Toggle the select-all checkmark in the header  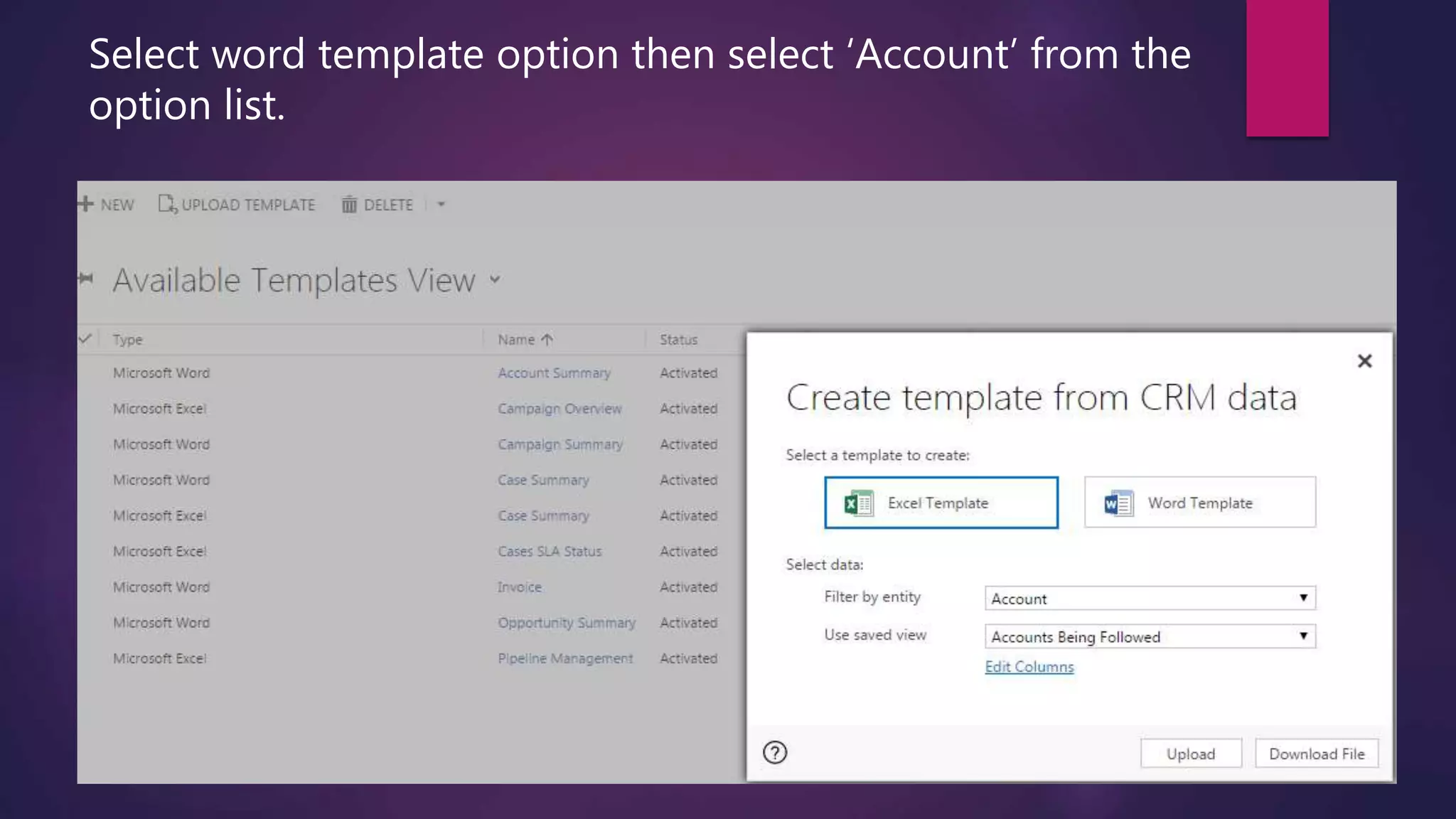85,338
